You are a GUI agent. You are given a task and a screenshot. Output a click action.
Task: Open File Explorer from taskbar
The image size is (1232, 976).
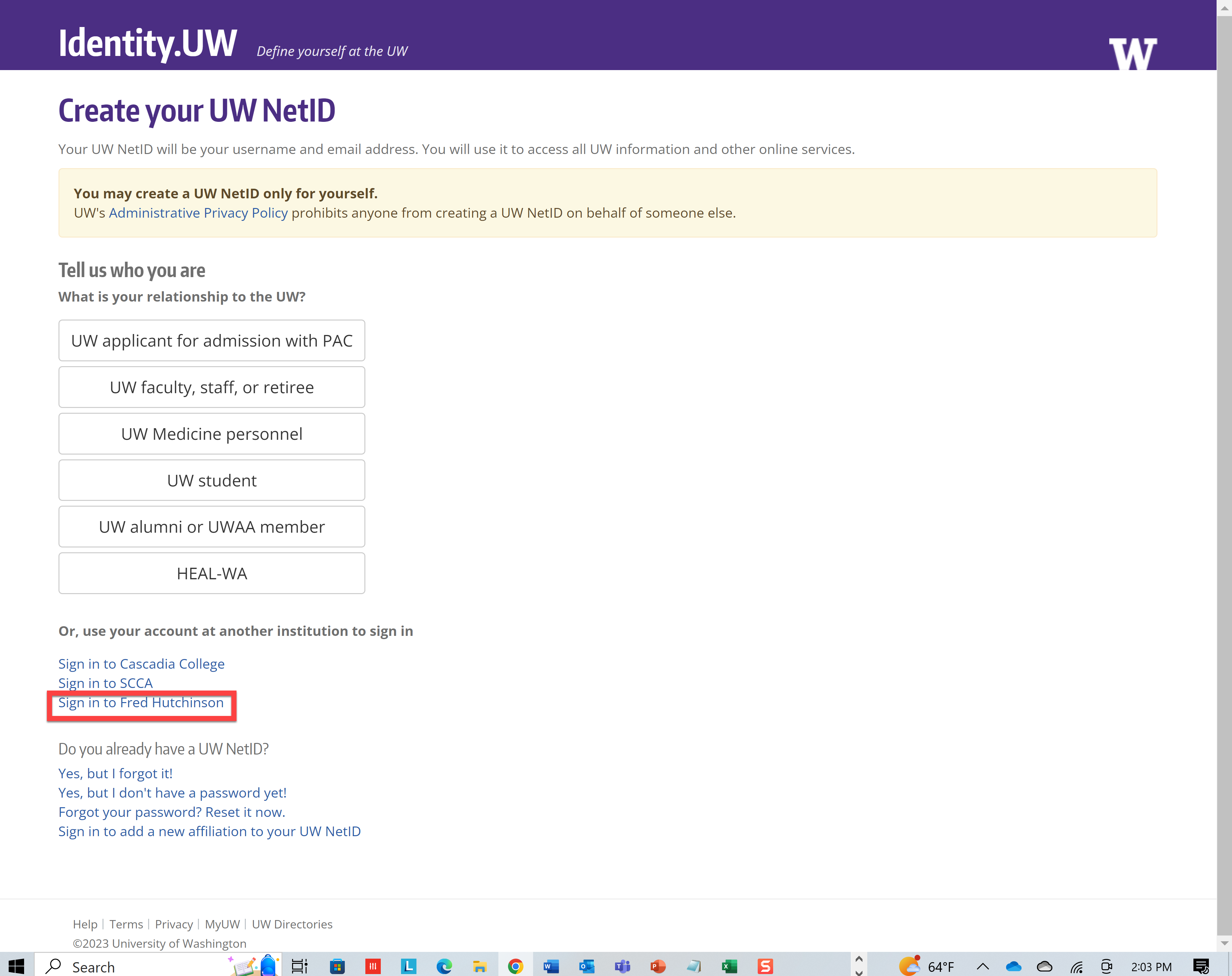click(479, 966)
